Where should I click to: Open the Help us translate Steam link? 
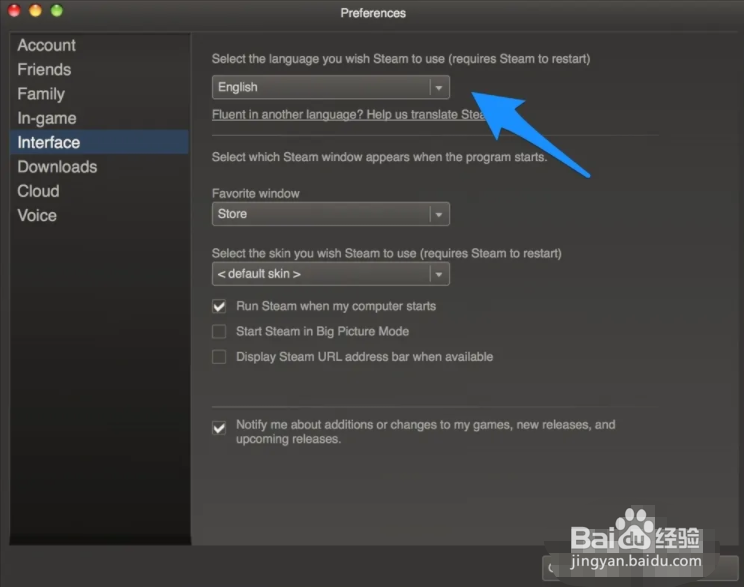tap(349, 114)
